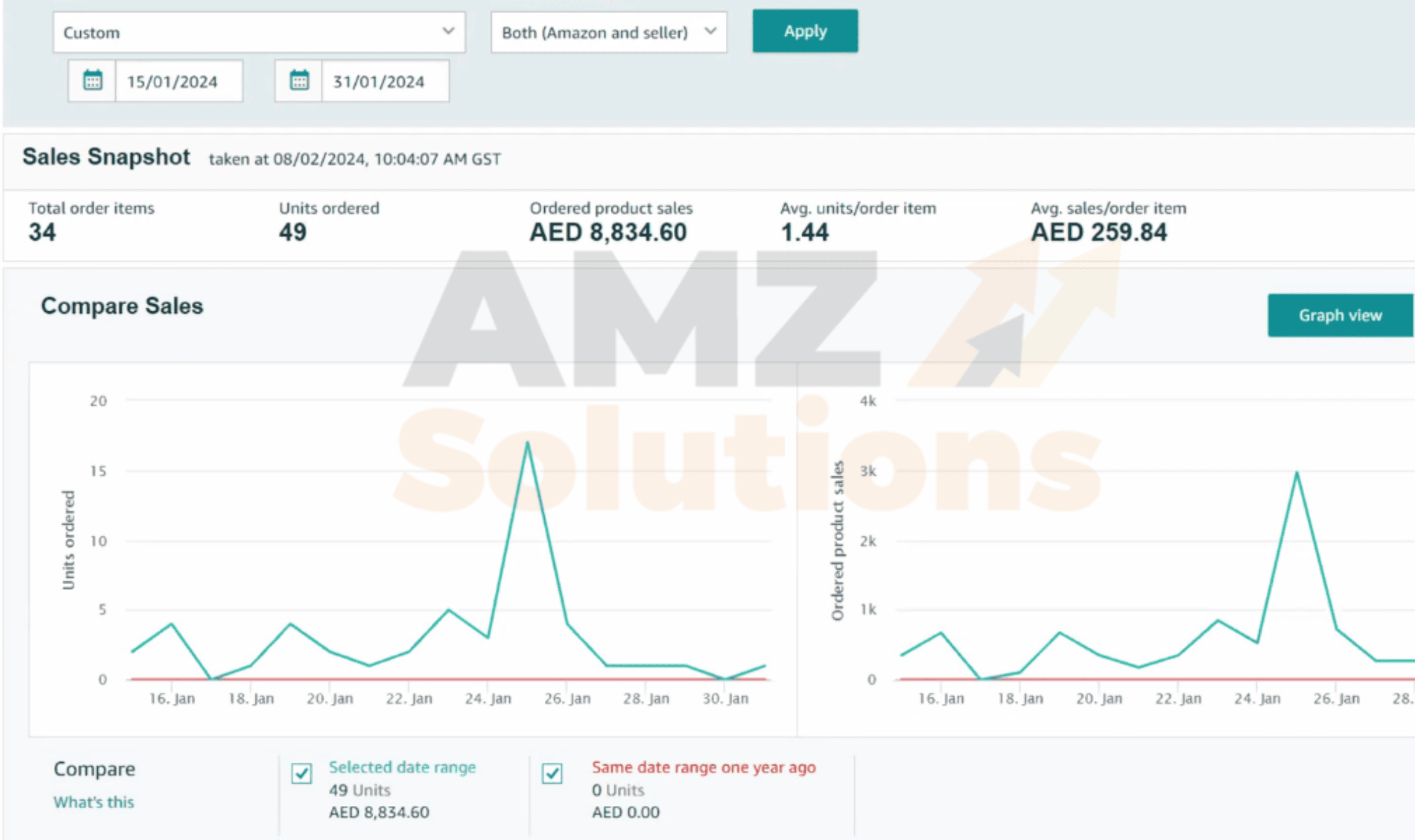Open the end date calendar picker
Screen dimensions: 1415x840
299,81
